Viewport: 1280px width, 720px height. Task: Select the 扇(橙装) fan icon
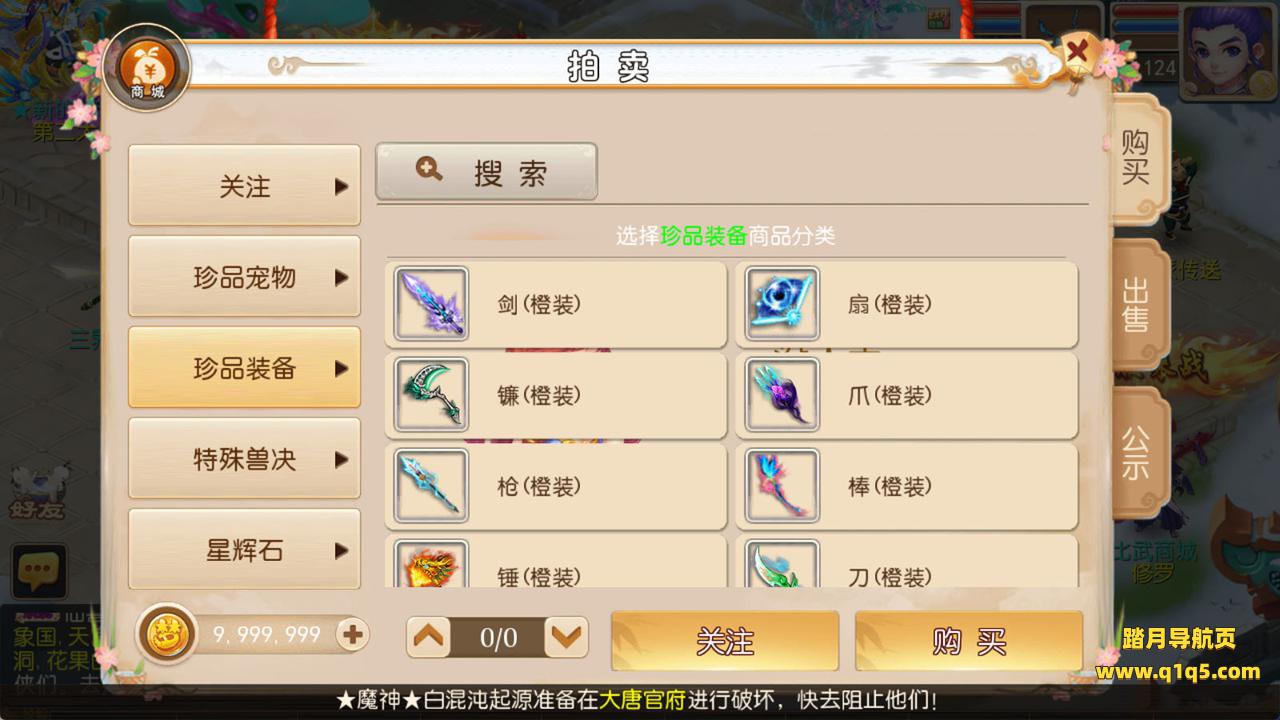coord(782,304)
